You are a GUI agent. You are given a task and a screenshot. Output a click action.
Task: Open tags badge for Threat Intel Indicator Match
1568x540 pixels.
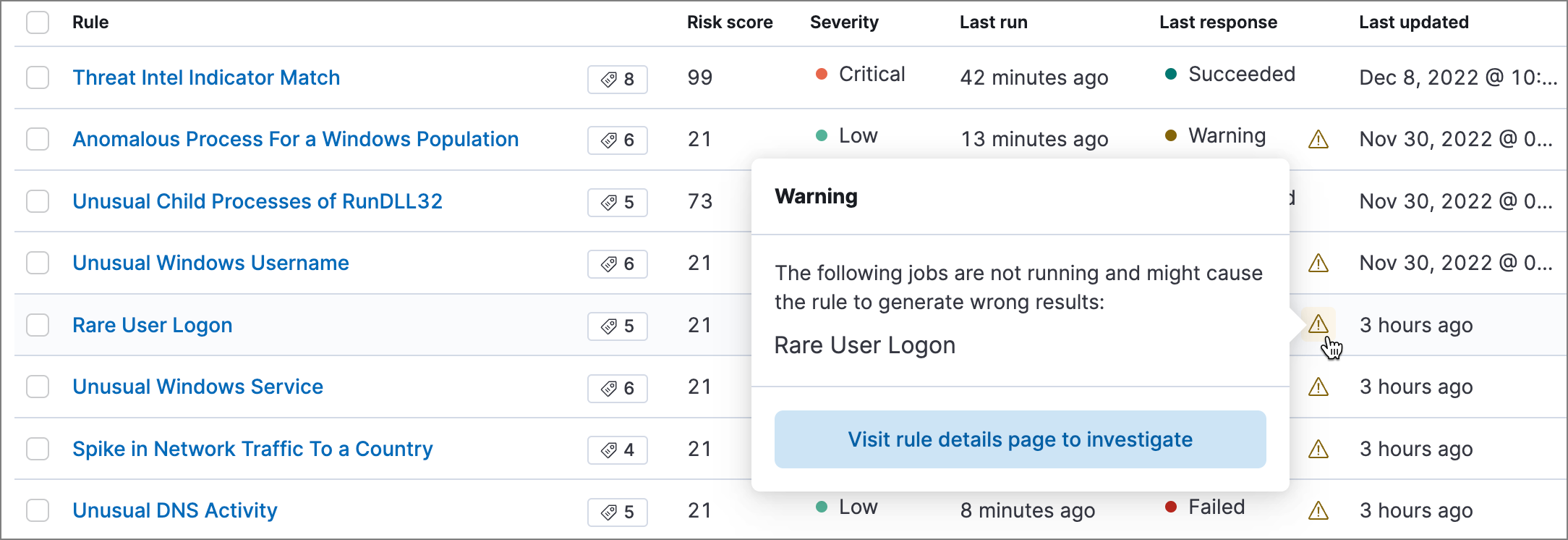[x=617, y=79]
